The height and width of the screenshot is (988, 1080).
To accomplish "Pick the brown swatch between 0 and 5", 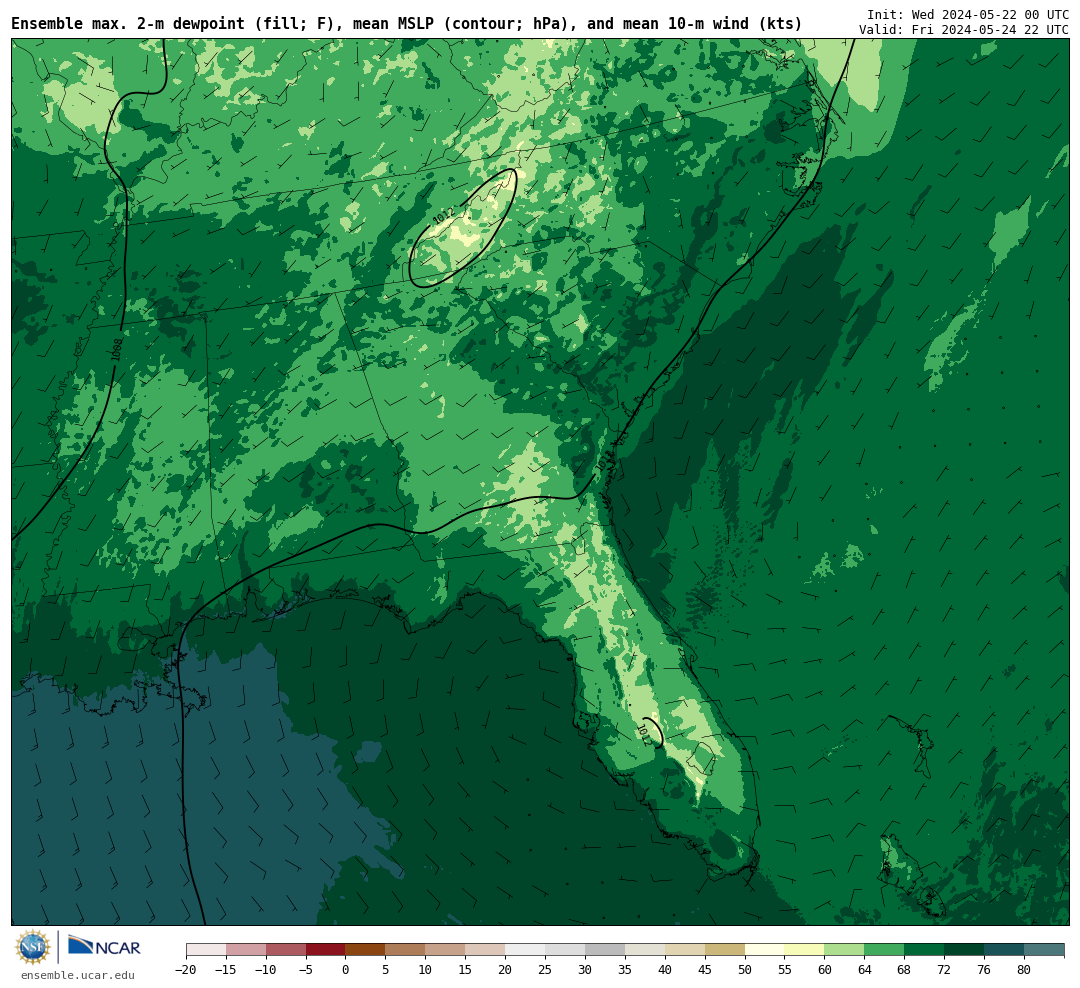I will coord(366,950).
